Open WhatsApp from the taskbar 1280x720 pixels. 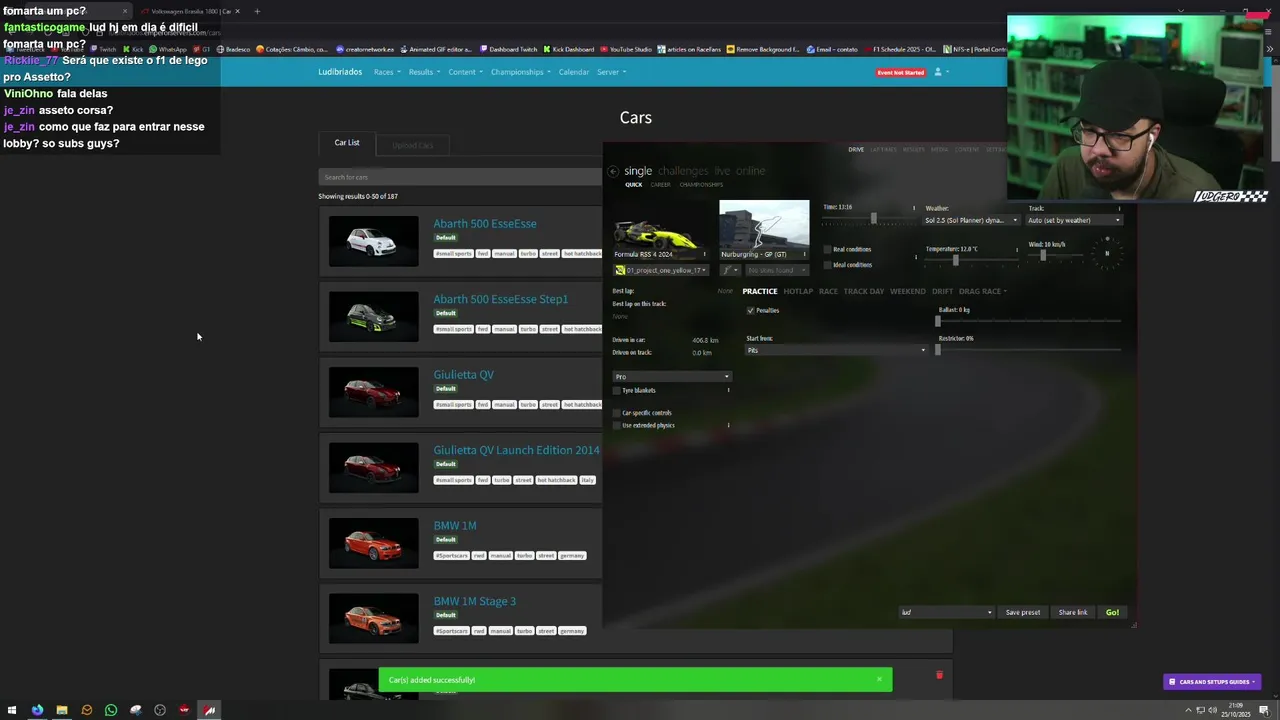click(111, 710)
